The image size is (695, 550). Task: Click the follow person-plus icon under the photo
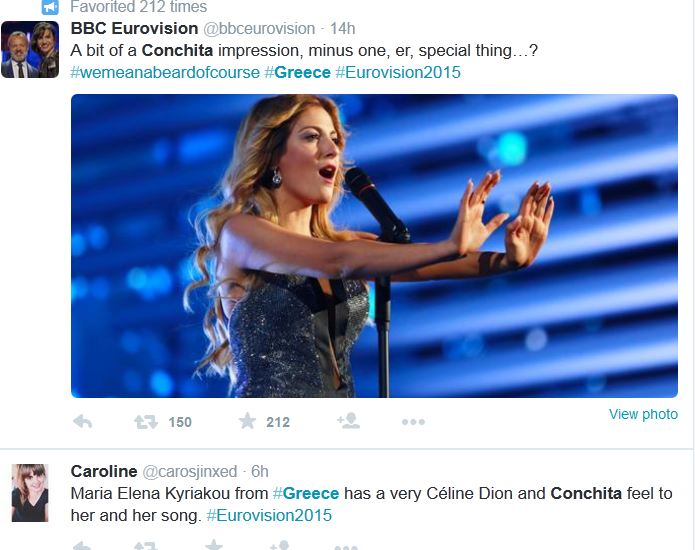(x=348, y=421)
